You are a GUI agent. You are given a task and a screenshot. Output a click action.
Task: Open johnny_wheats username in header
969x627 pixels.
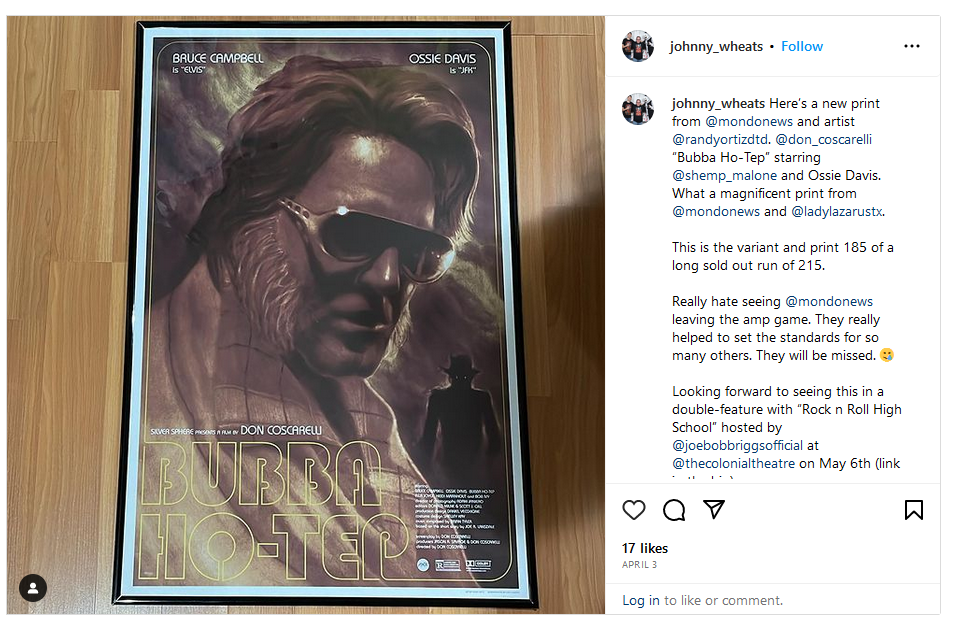pyautogui.click(x=716, y=46)
